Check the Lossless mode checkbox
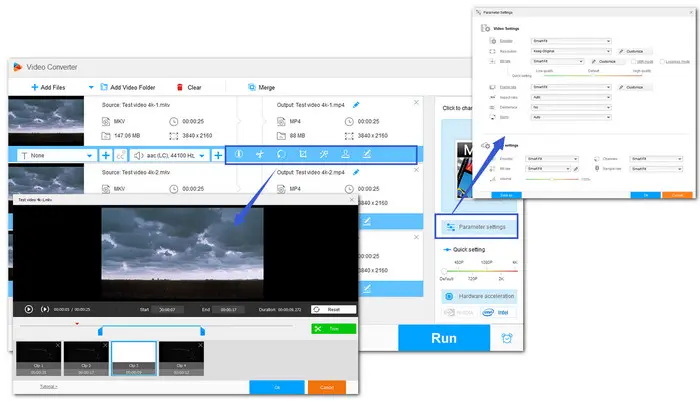 point(662,60)
